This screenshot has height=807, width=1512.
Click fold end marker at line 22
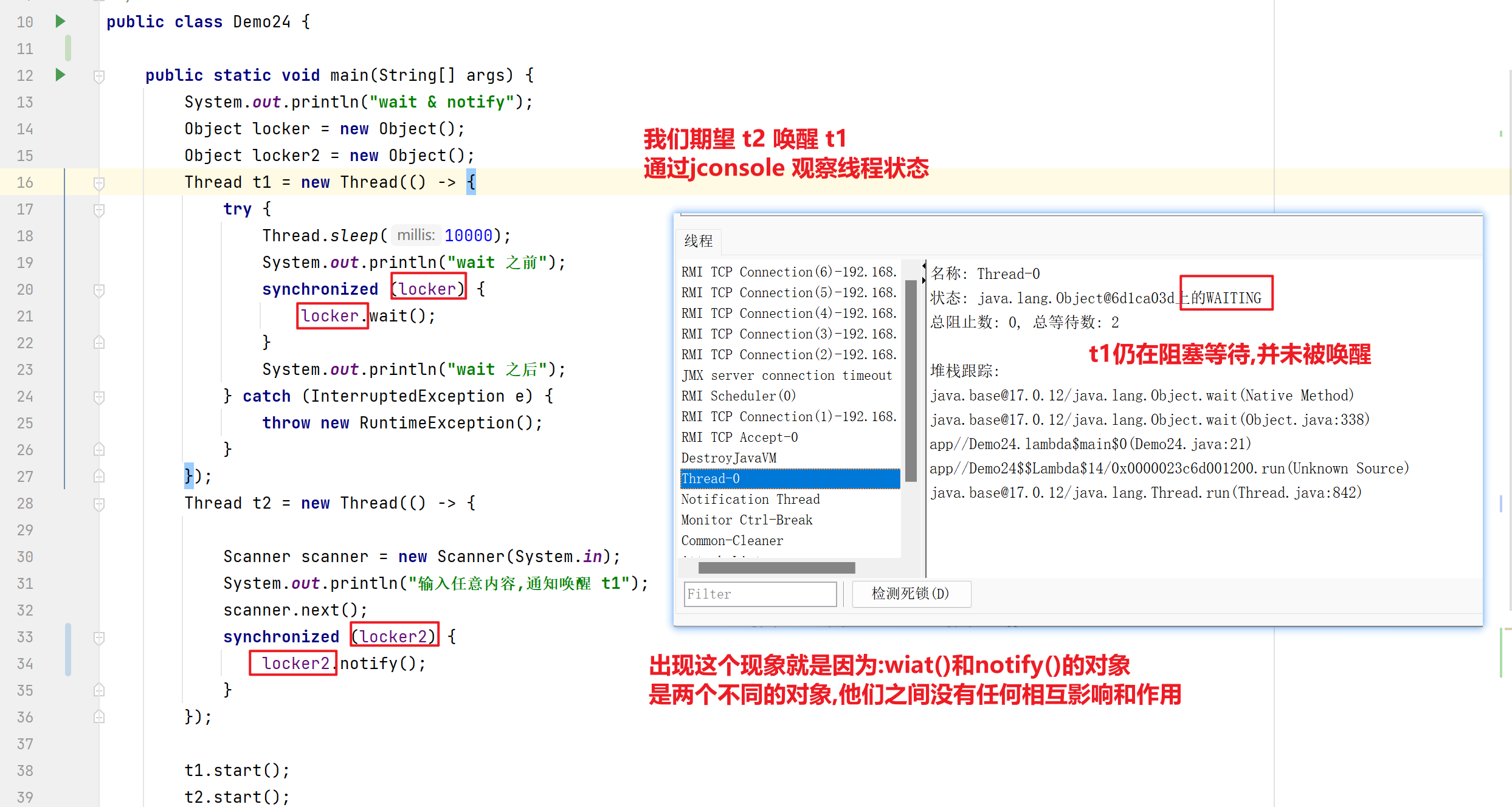point(99,343)
